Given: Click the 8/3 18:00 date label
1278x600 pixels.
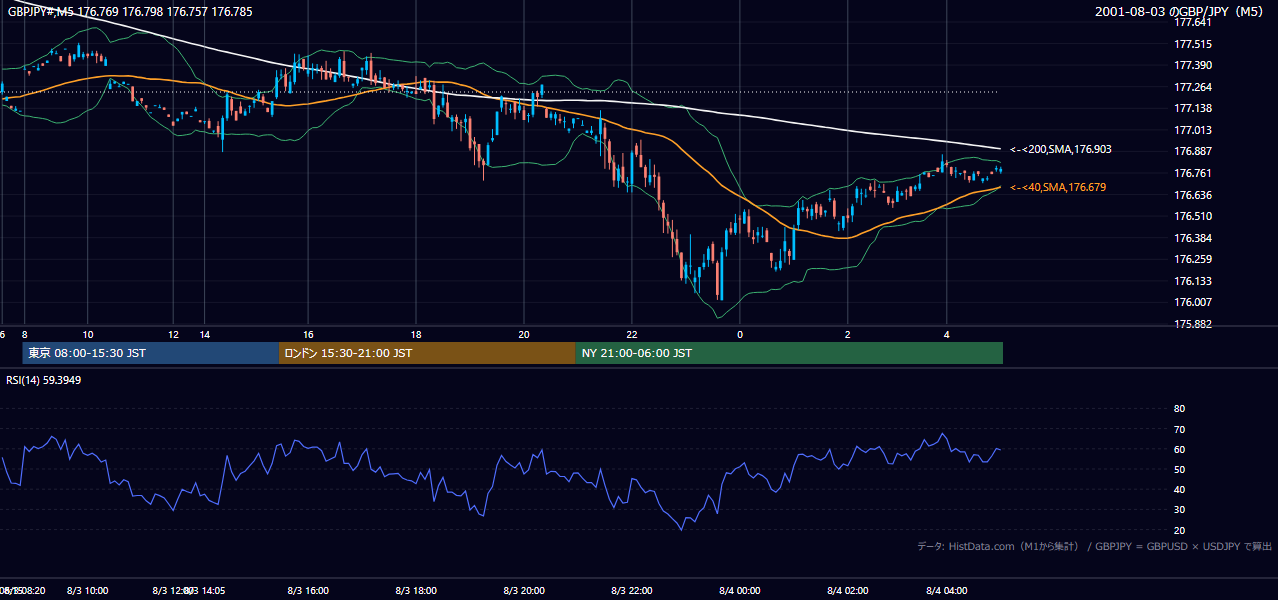Looking at the screenshot, I should click(416, 591).
